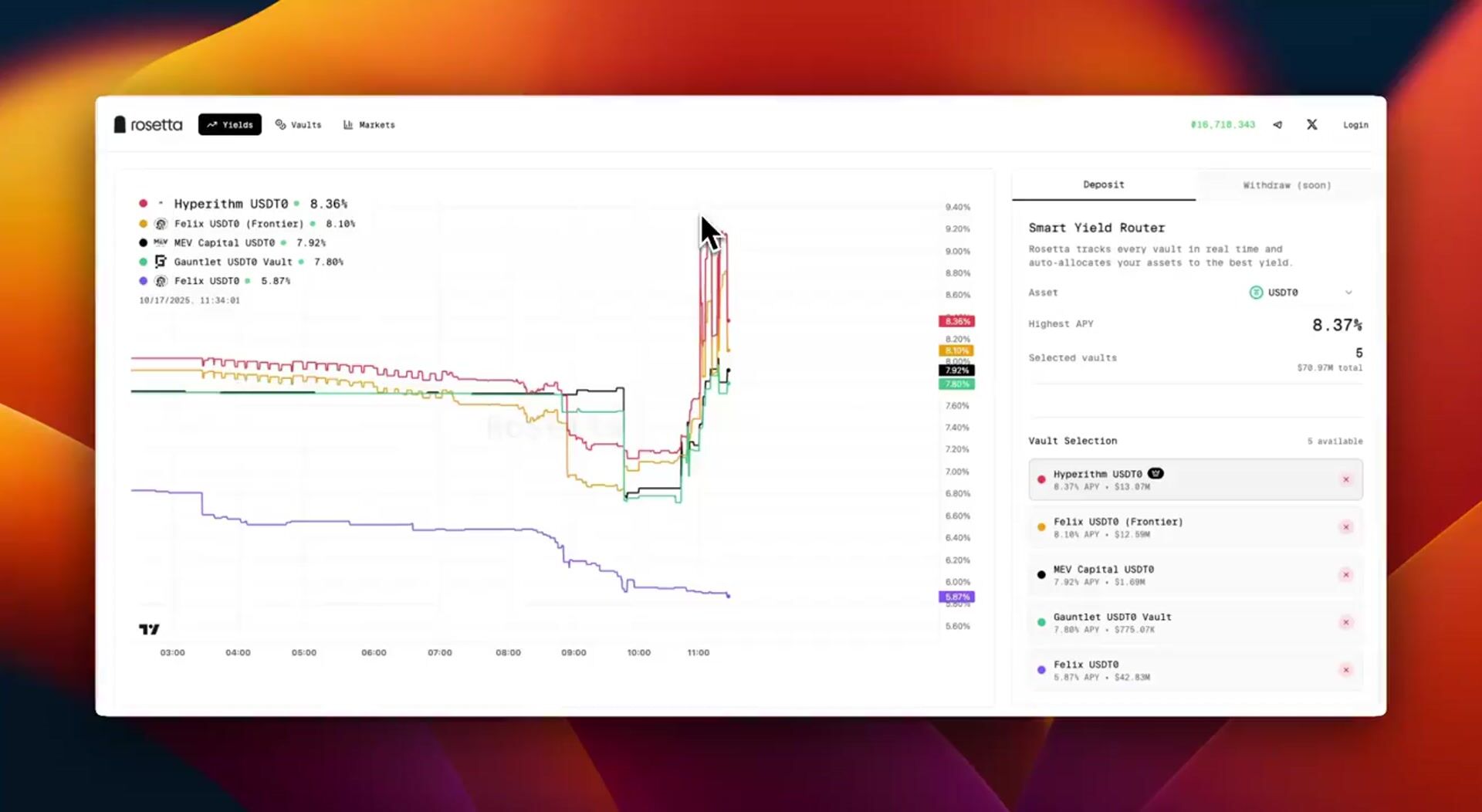This screenshot has height=812, width=1482.
Task: Click the Vault Selection heading
Action: tap(1073, 441)
